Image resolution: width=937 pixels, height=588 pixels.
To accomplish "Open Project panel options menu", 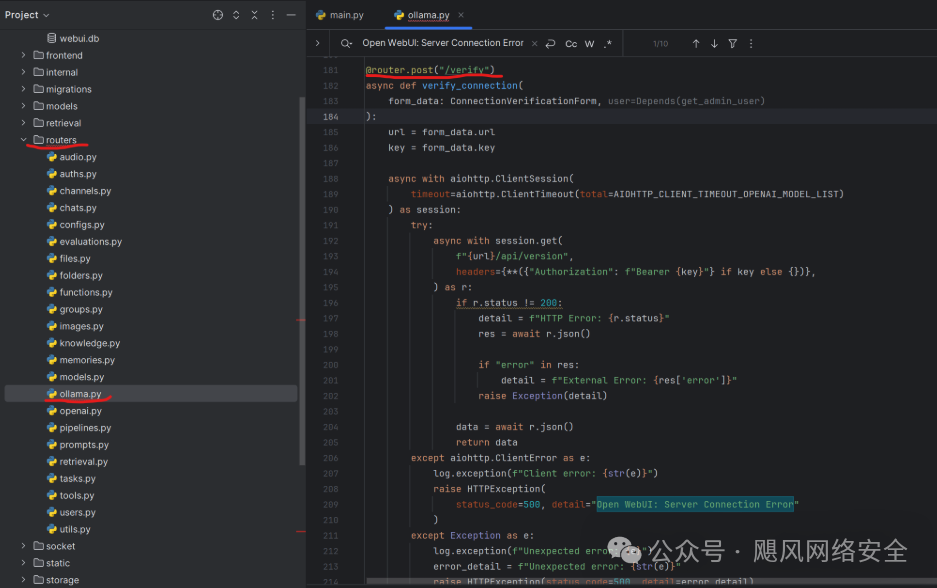I will 272,15.
